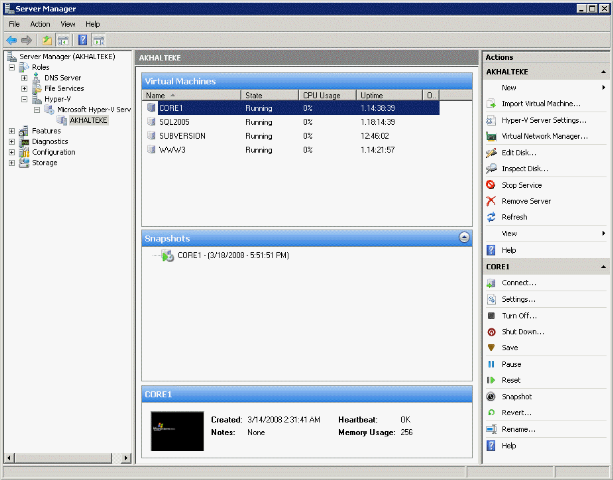613x480 pixels.
Task: Click the Shut Down power icon
Action: tap(491, 331)
